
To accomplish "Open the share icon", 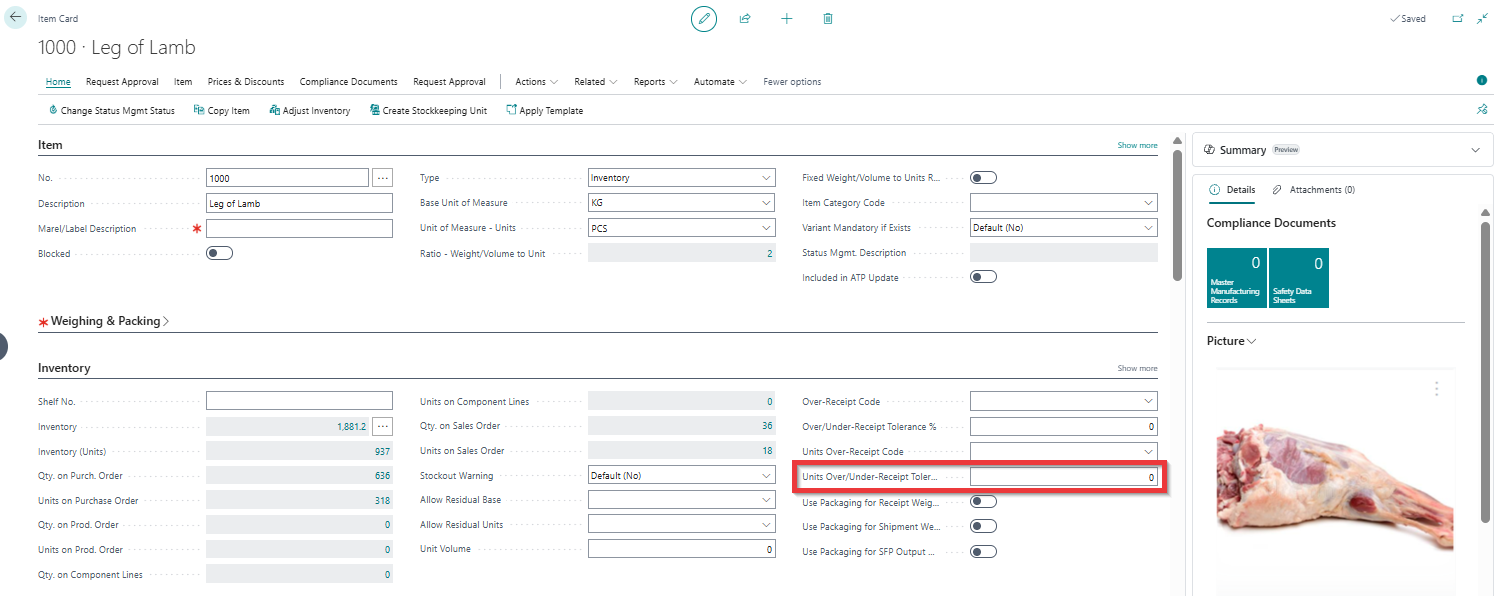I will pos(745,19).
